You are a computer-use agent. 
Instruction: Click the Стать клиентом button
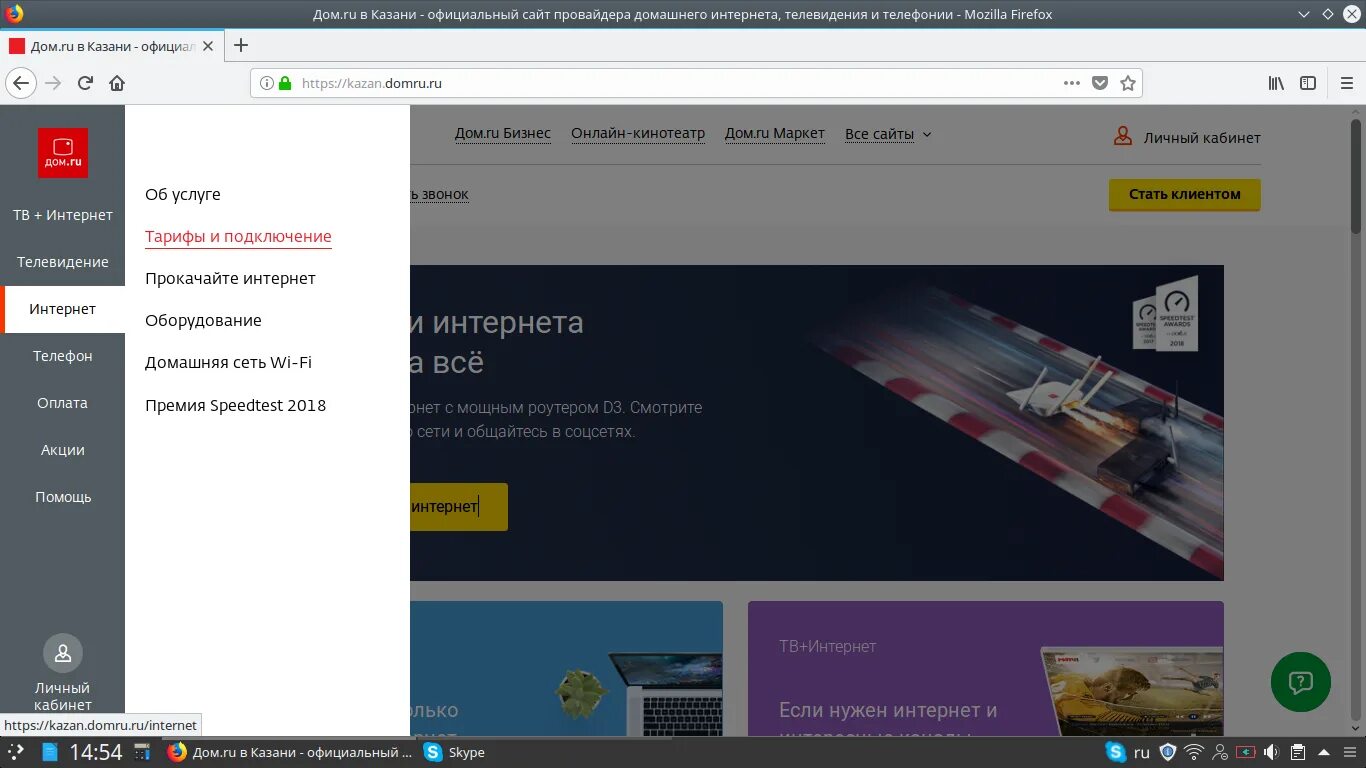(x=1185, y=194)
